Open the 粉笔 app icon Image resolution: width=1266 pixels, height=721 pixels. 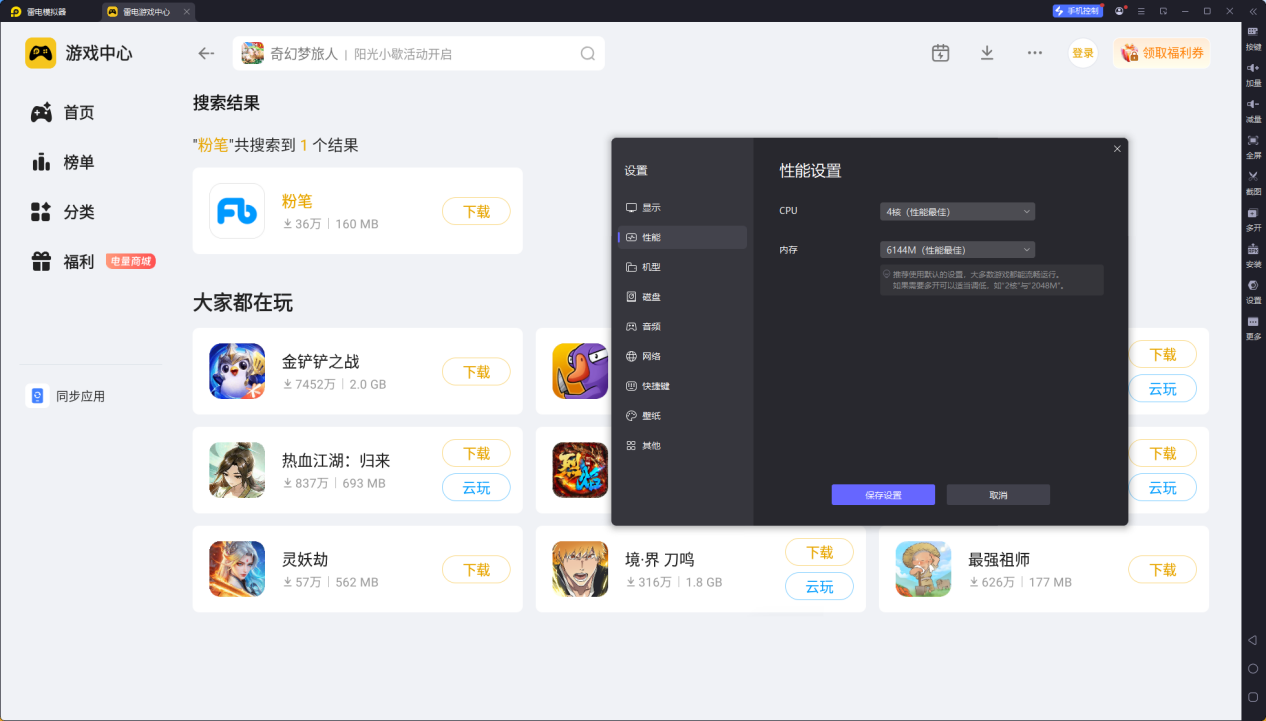pos(237,211)
